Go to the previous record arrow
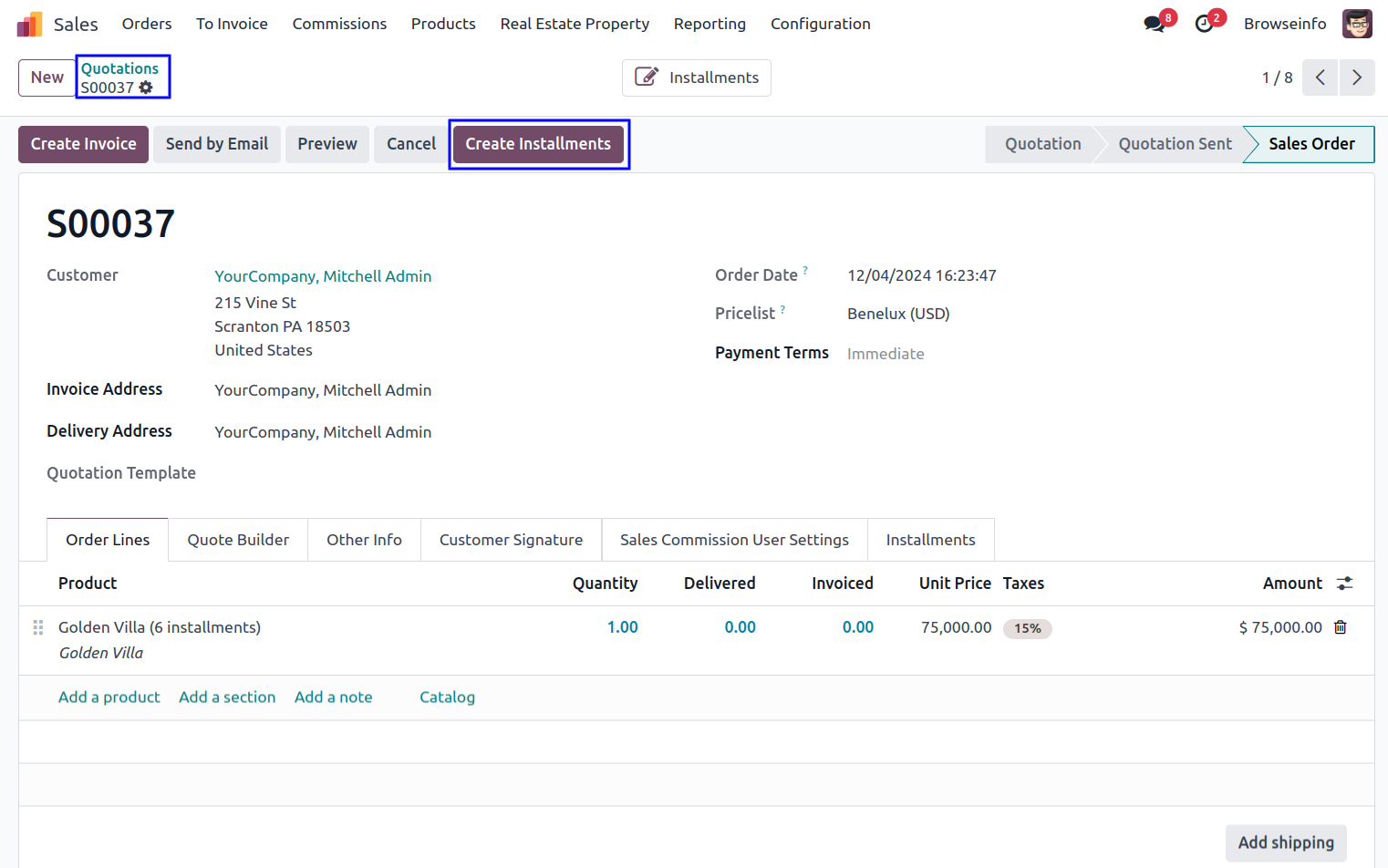The width and height of the screenshot is (1388, 868). [1320, 77]
